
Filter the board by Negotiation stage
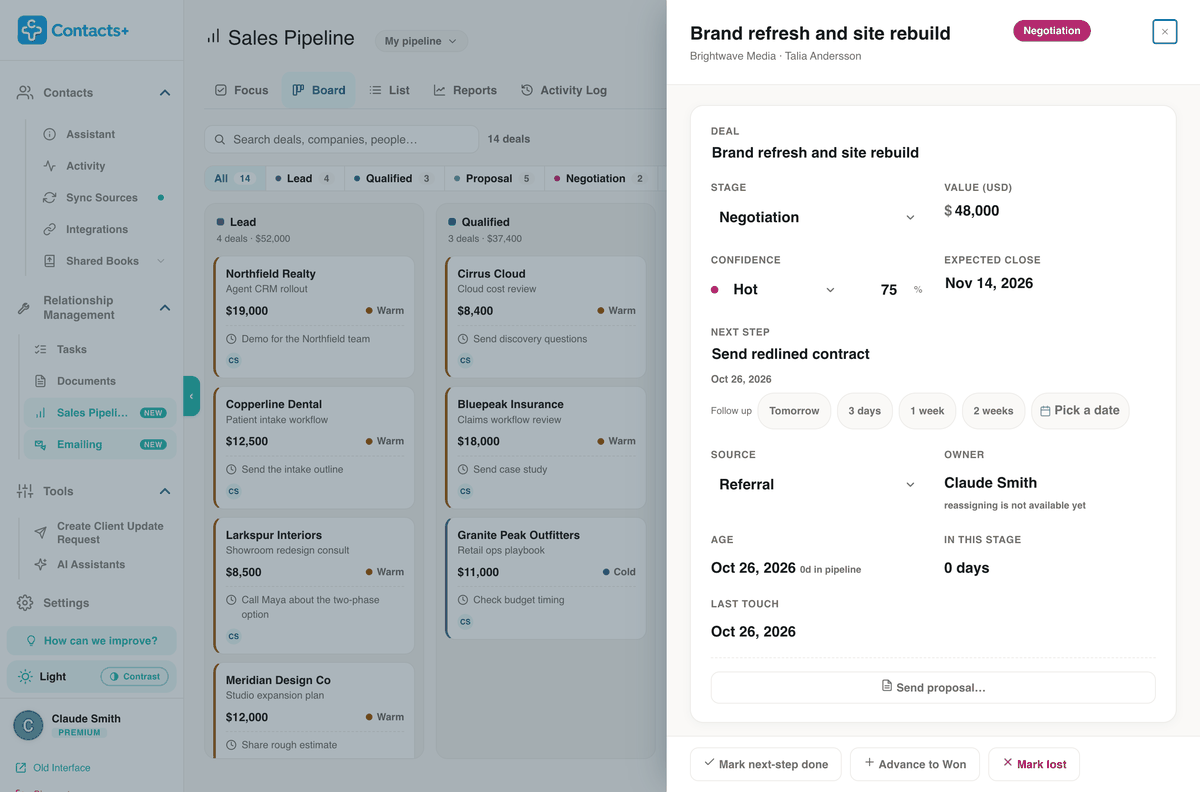(x=599, y=178)
